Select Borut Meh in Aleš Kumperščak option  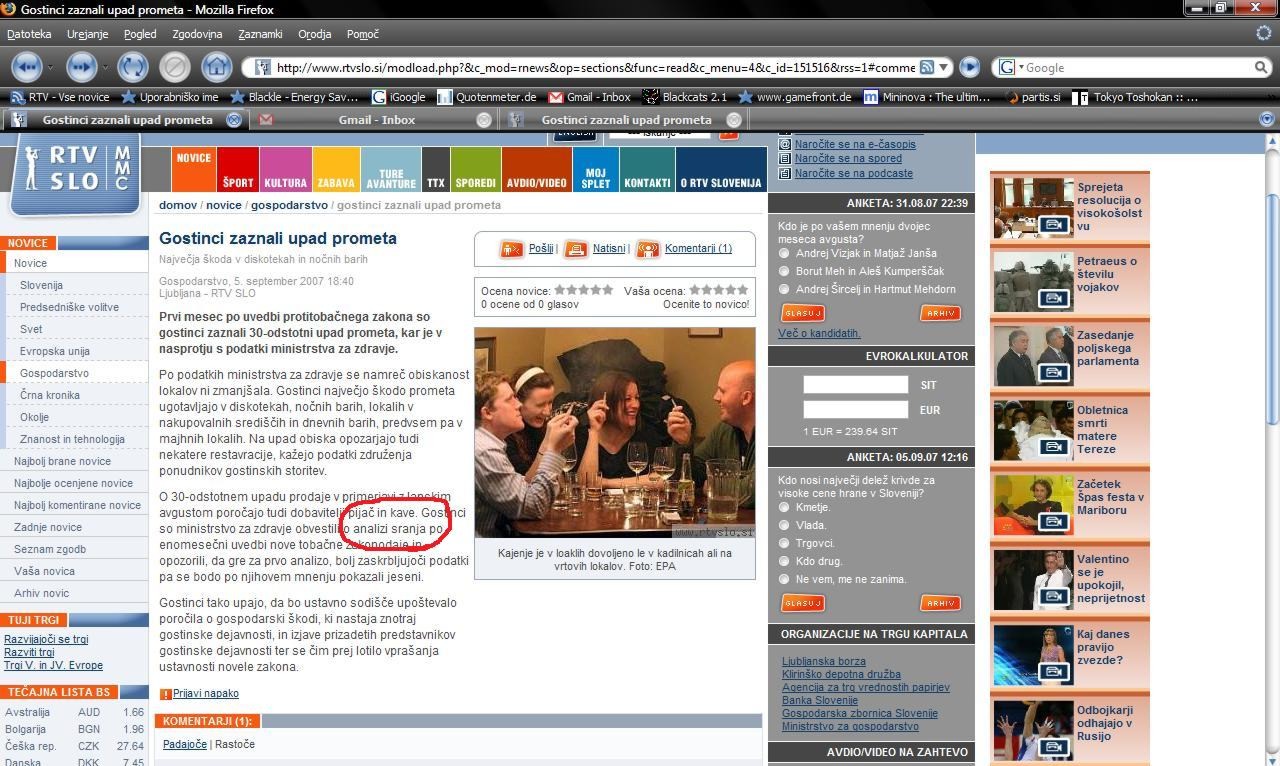pos(784,272)
